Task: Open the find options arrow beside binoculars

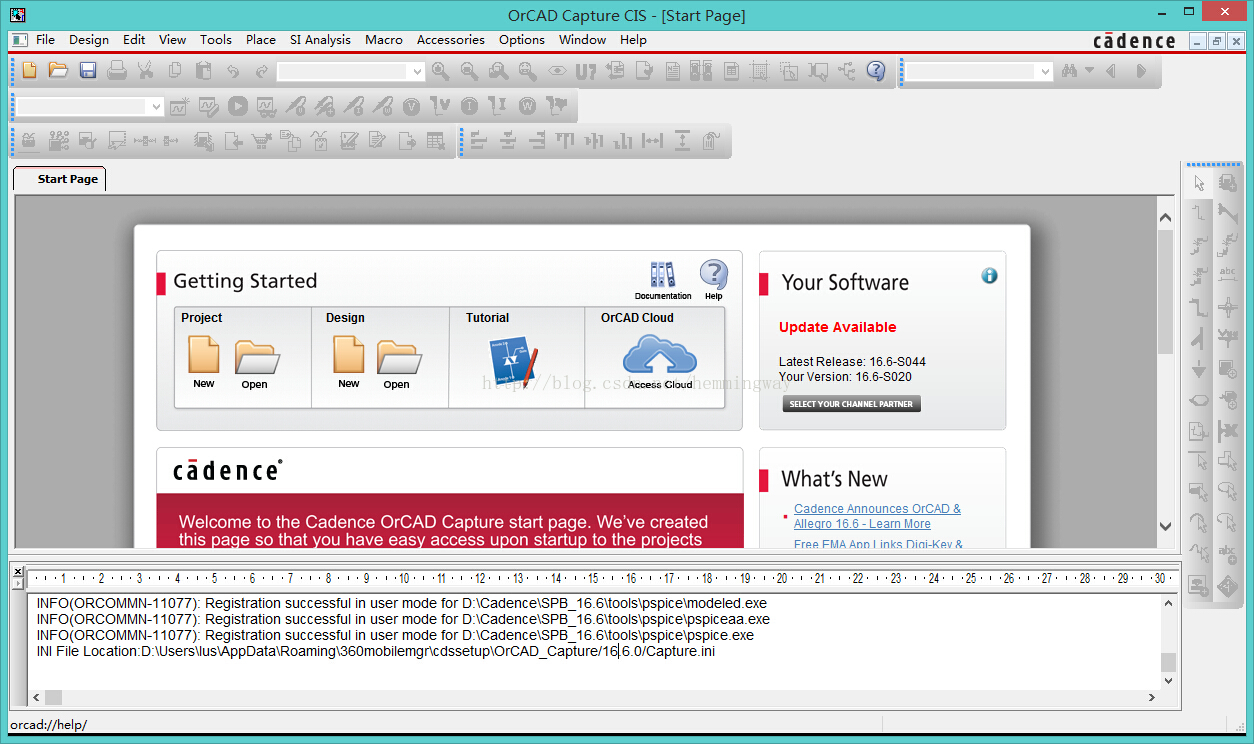Action: coord(1089,71)
